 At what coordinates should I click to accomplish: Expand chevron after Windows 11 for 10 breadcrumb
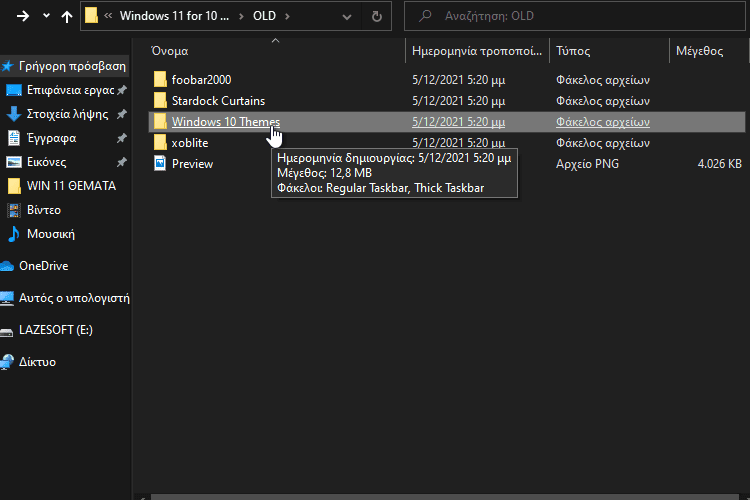pos(242,16)
